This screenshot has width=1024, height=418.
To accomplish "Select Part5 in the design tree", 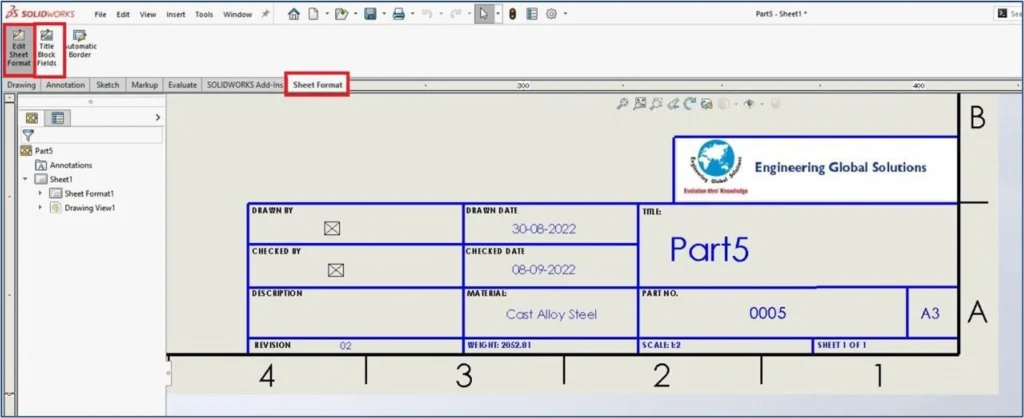I will [38, 150].
